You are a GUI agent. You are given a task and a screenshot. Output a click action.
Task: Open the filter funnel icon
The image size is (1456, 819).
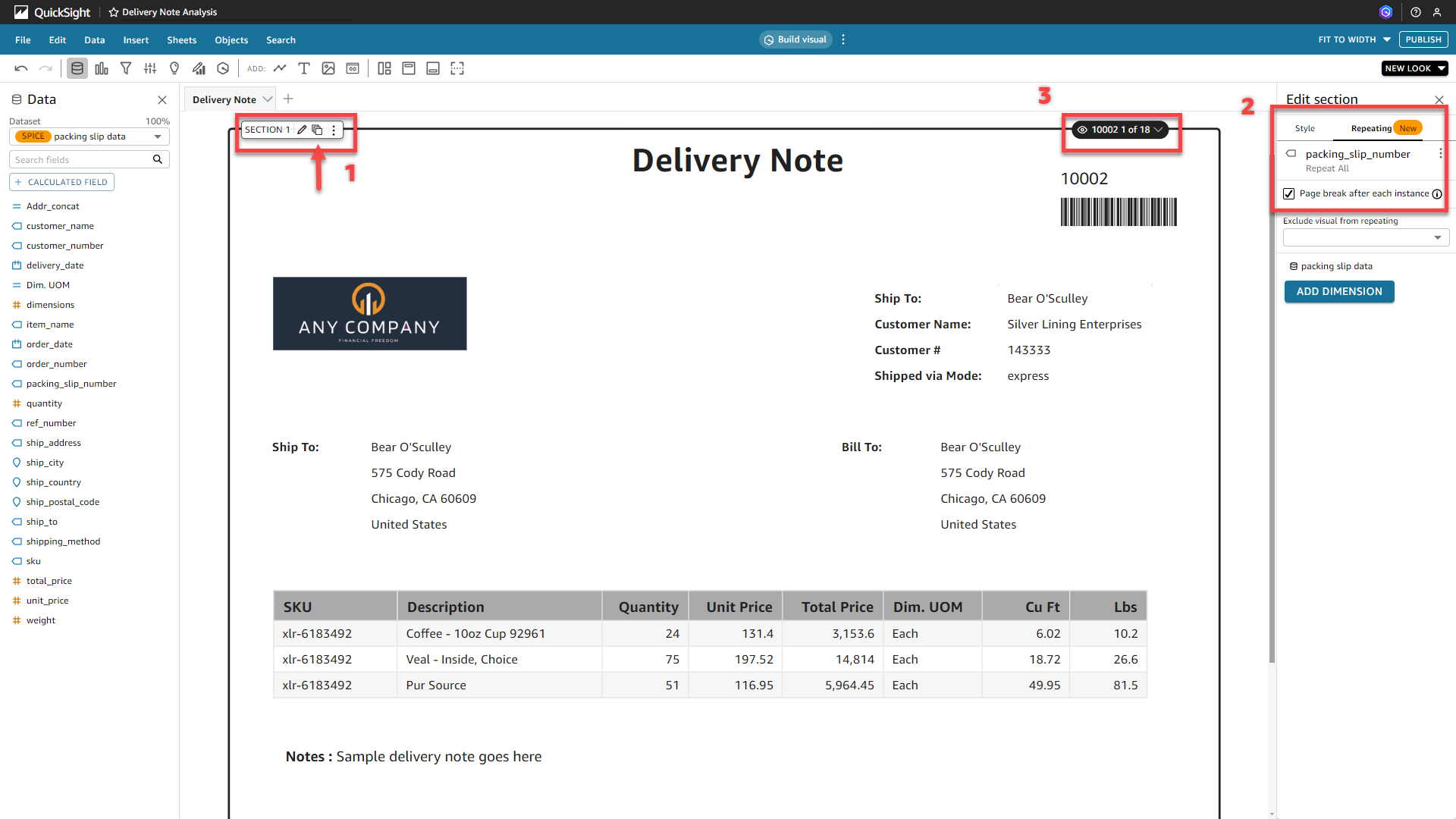[x=126, y=68]
